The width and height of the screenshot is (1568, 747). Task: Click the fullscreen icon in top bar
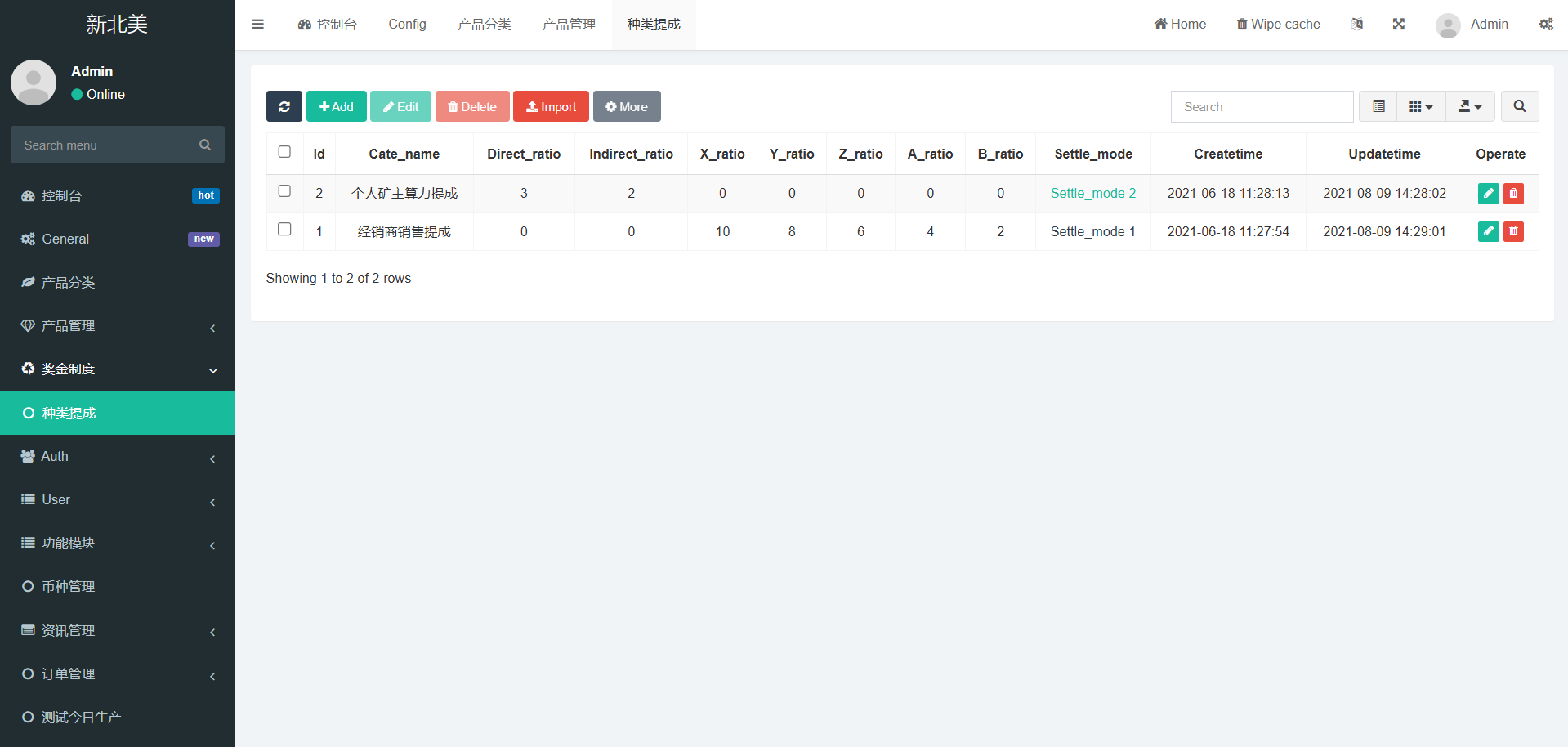1398,25
